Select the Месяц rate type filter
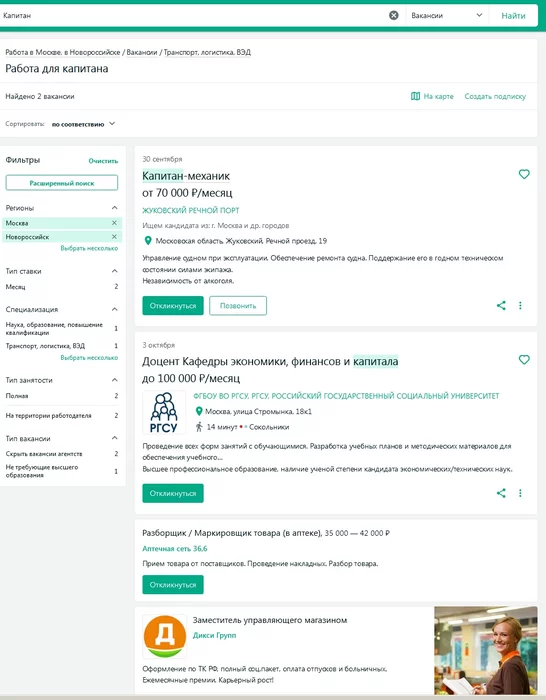The height and width of the screenshot is (700, 546). pyautogui.click(x=62, y=287)
